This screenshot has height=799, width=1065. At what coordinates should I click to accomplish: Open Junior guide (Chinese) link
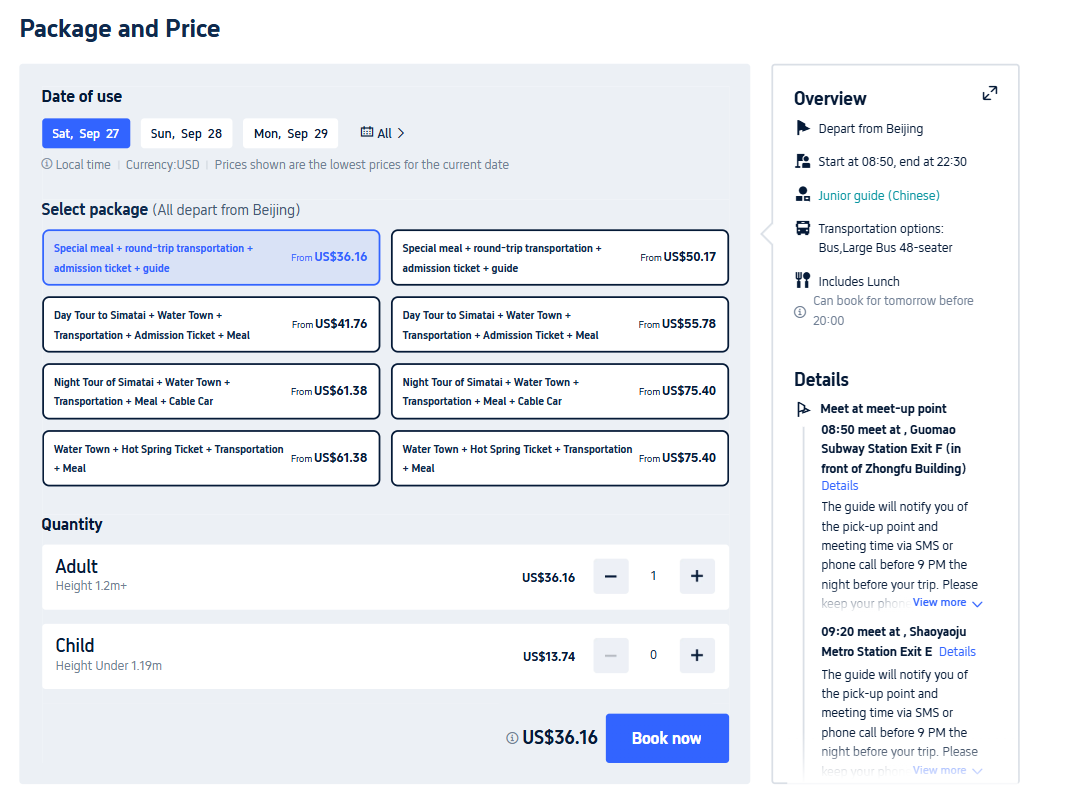click(x=878, y=195)
